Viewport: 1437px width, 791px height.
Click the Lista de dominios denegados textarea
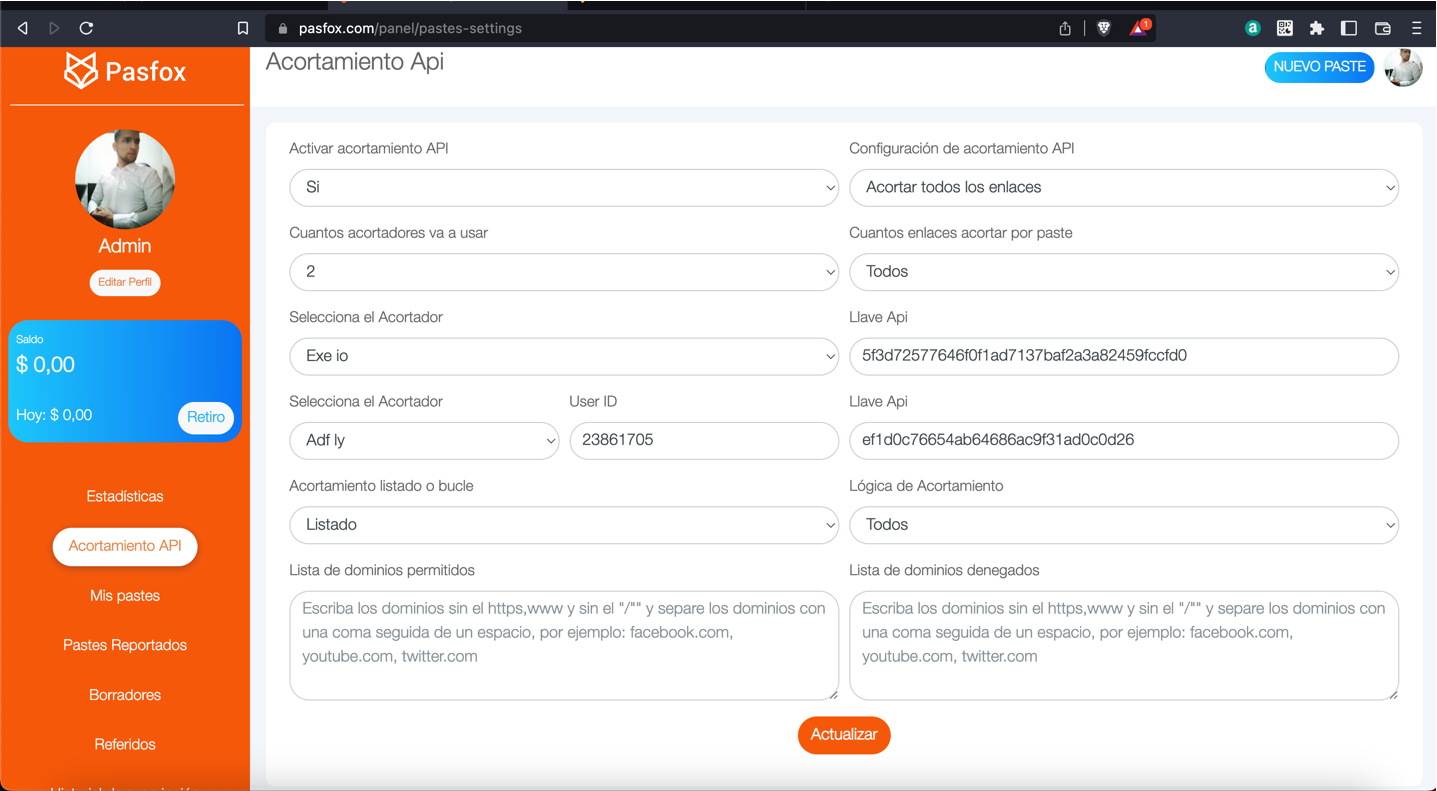pos(1124,645)
